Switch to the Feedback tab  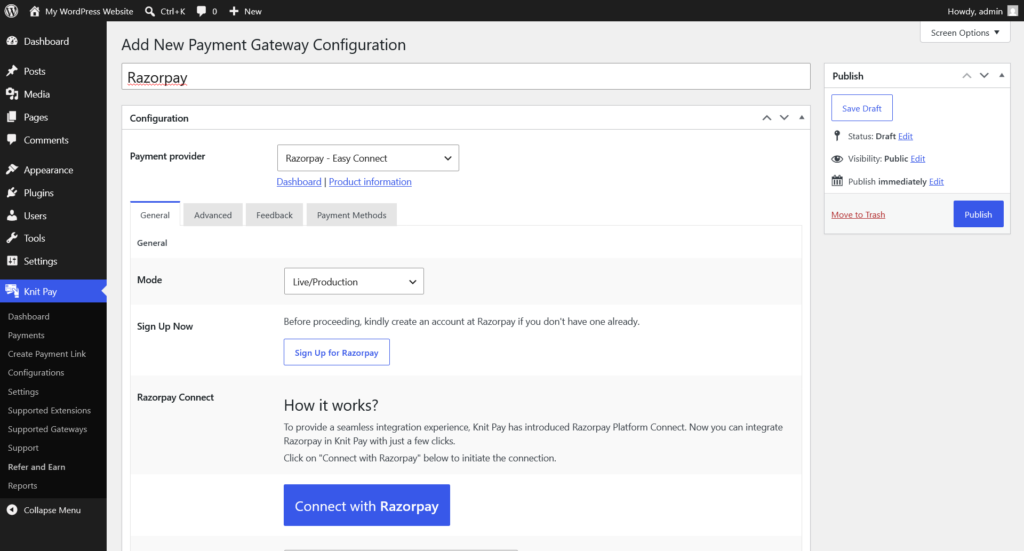(274, 215)
